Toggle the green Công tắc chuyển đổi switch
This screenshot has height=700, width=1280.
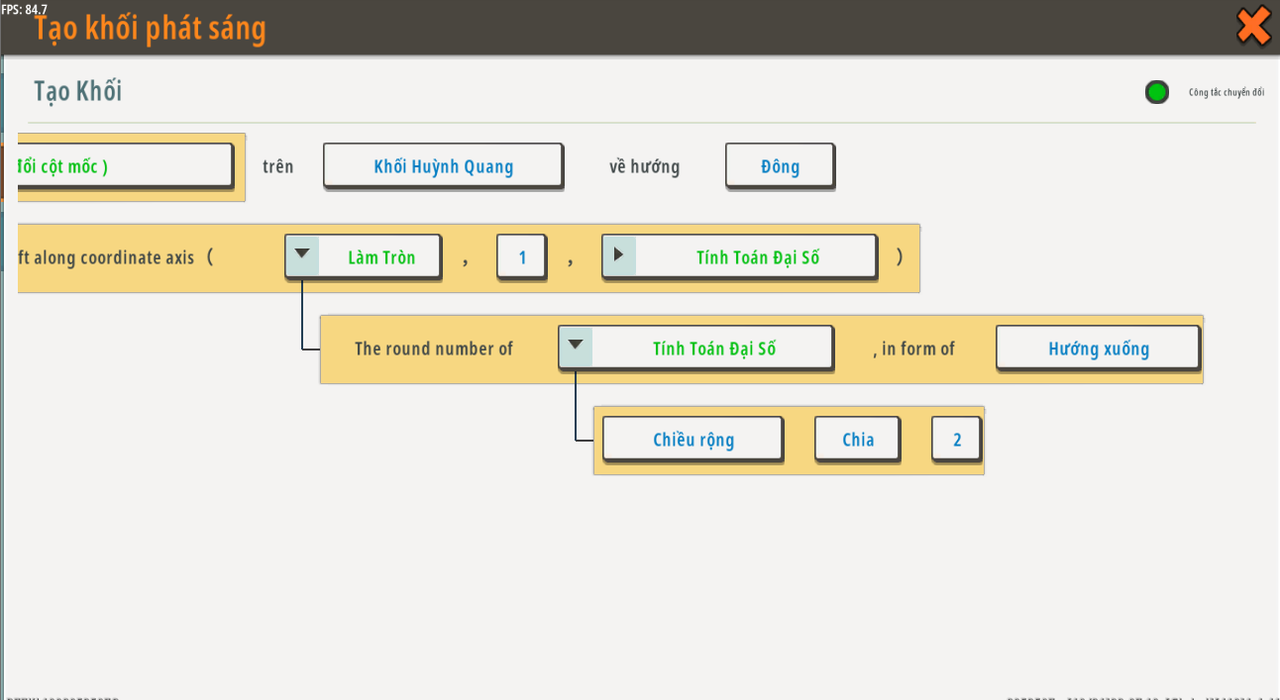[x=1157, y=92]
